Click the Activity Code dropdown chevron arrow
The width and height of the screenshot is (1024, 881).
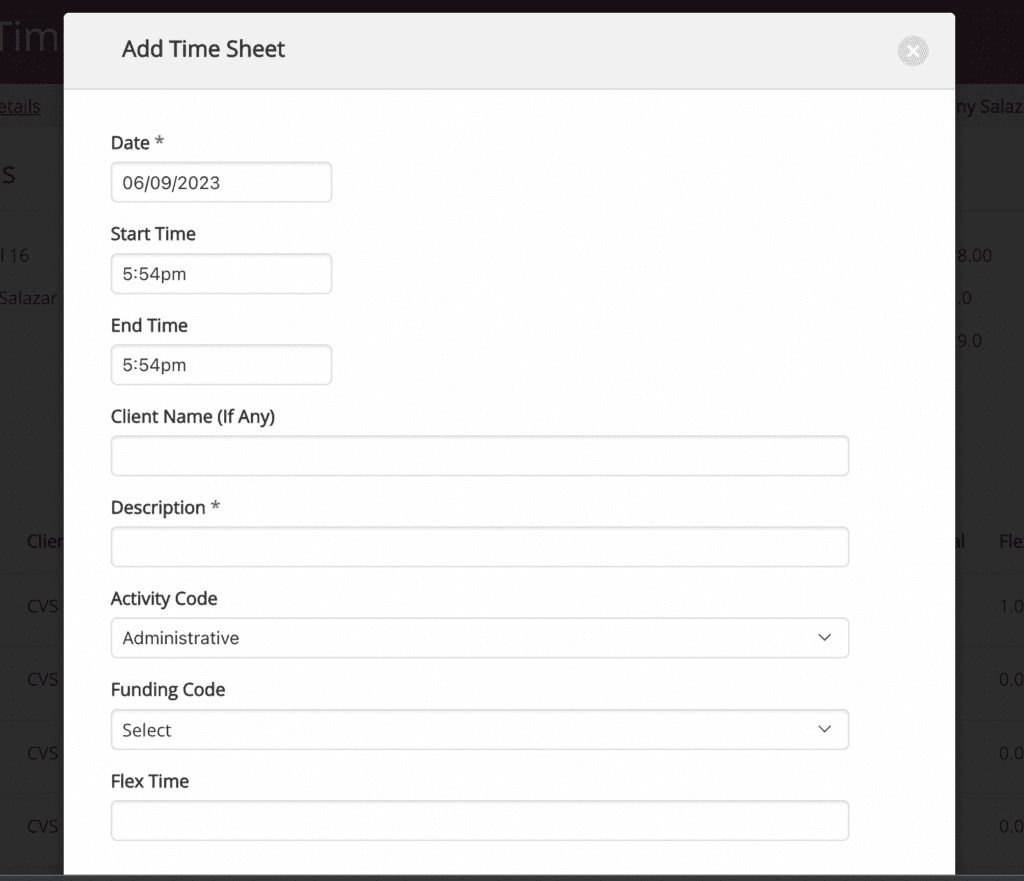click(x=824, y=638)
